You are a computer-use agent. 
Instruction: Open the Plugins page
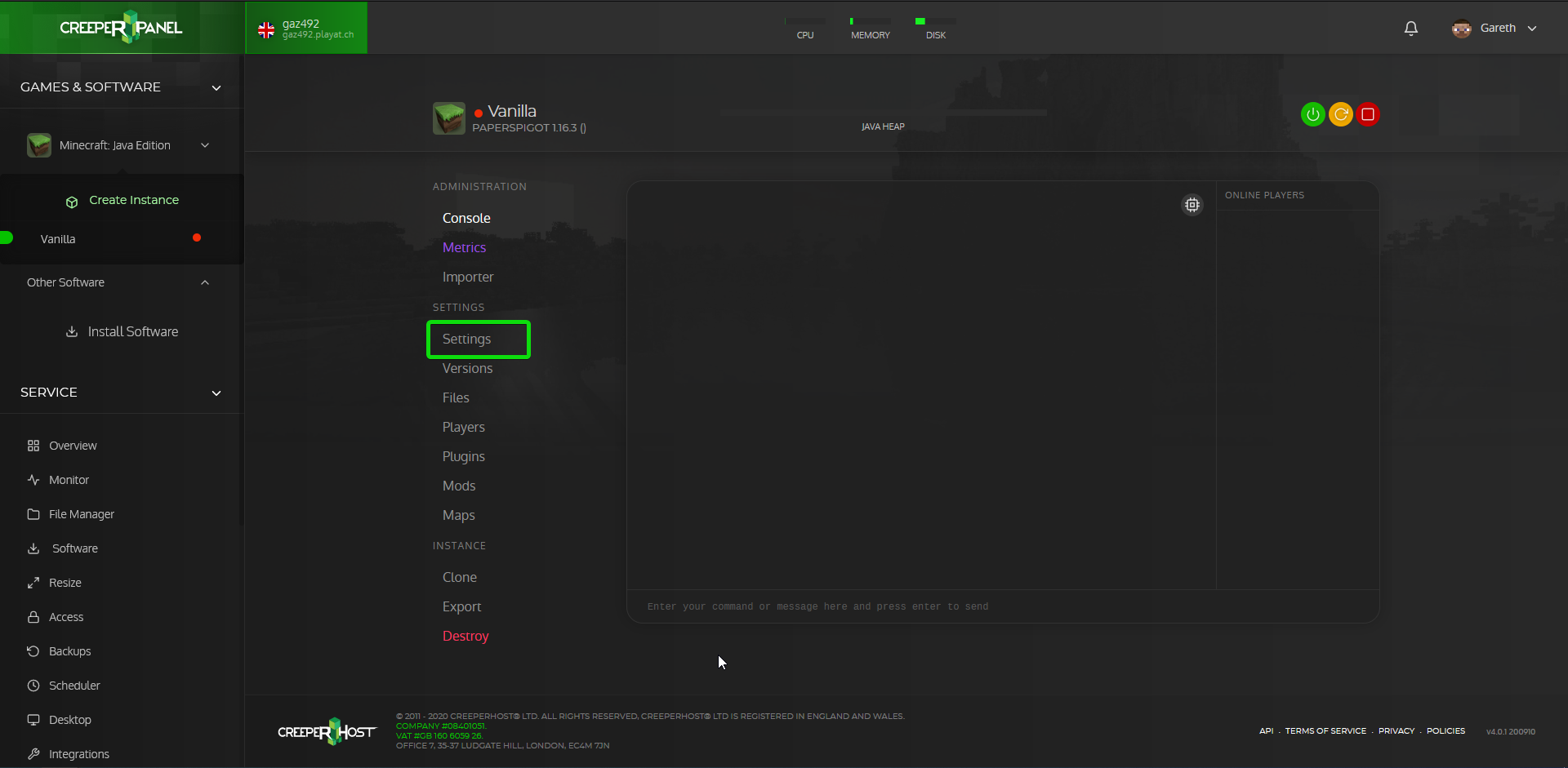click(463, 456)
